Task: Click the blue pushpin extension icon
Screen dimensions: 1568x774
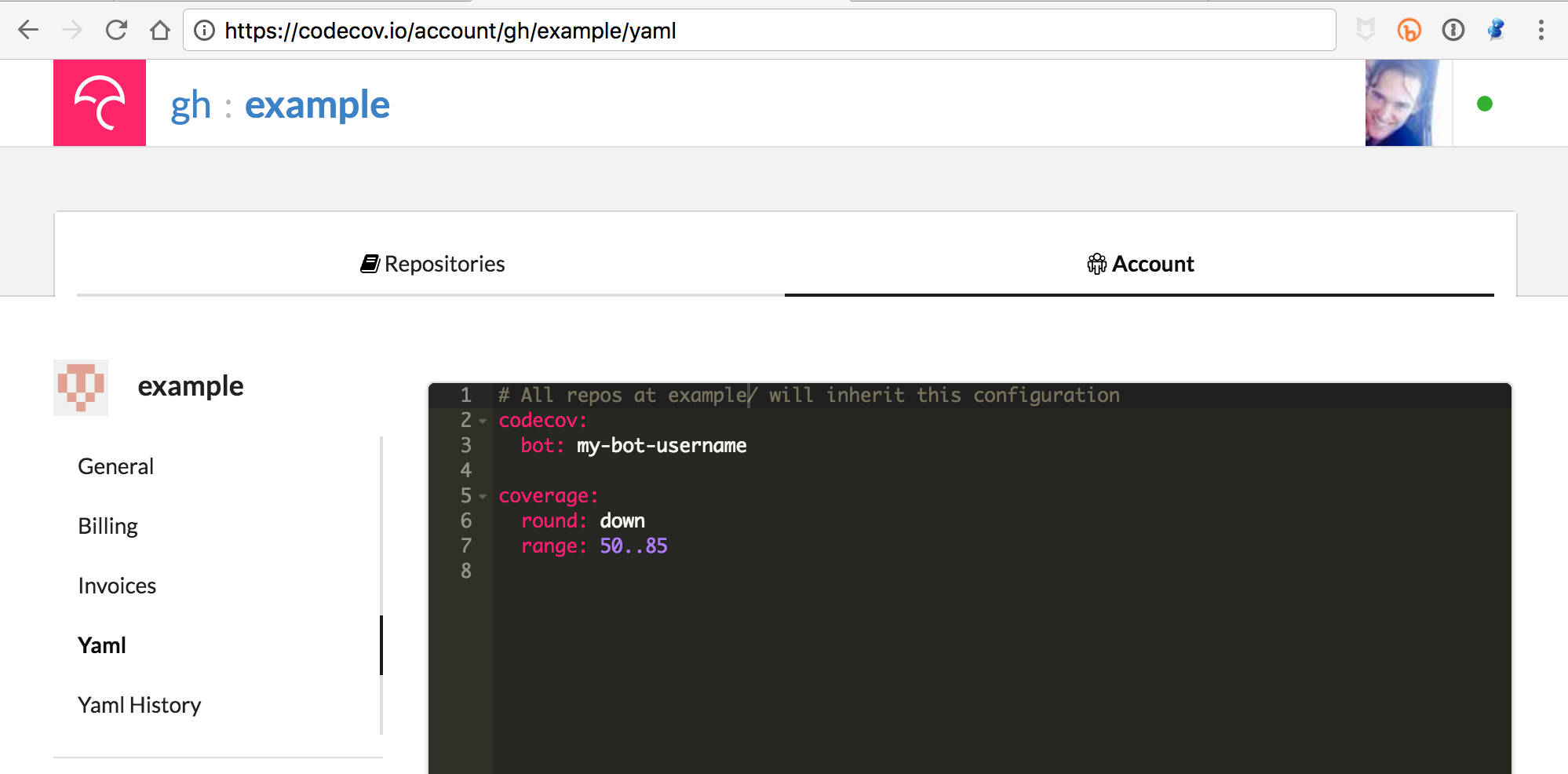Action: coord(1497,30)
